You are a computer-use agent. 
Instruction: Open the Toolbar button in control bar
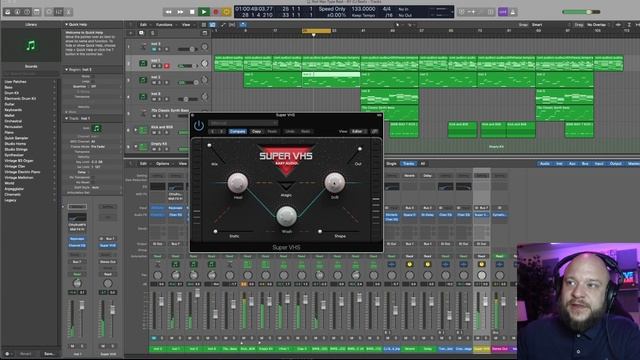point(37,12)
